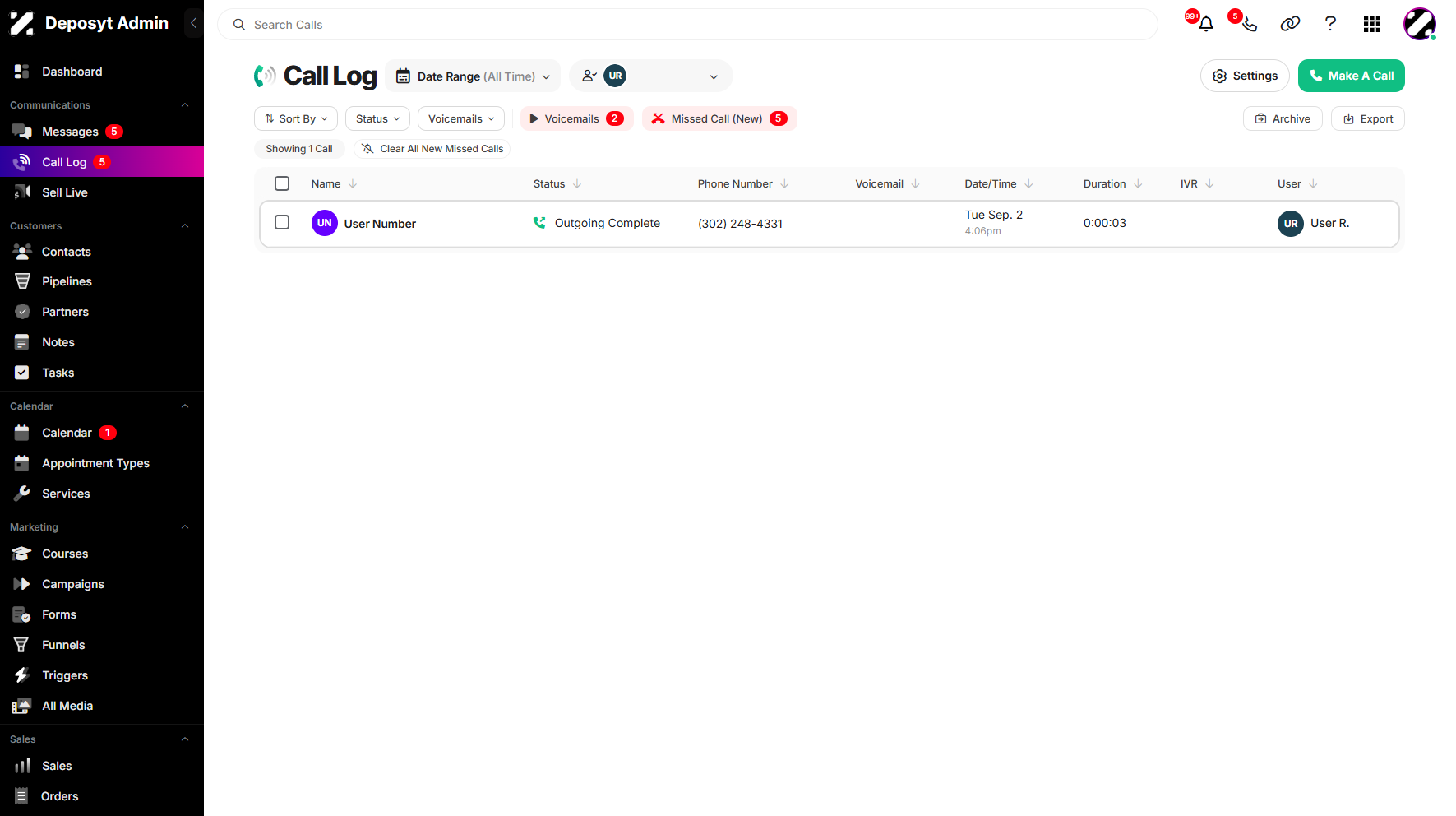Screen dimensions: 1456x816
Task: Open user profile avatar menu
Action: click(x=1419, y=24)
